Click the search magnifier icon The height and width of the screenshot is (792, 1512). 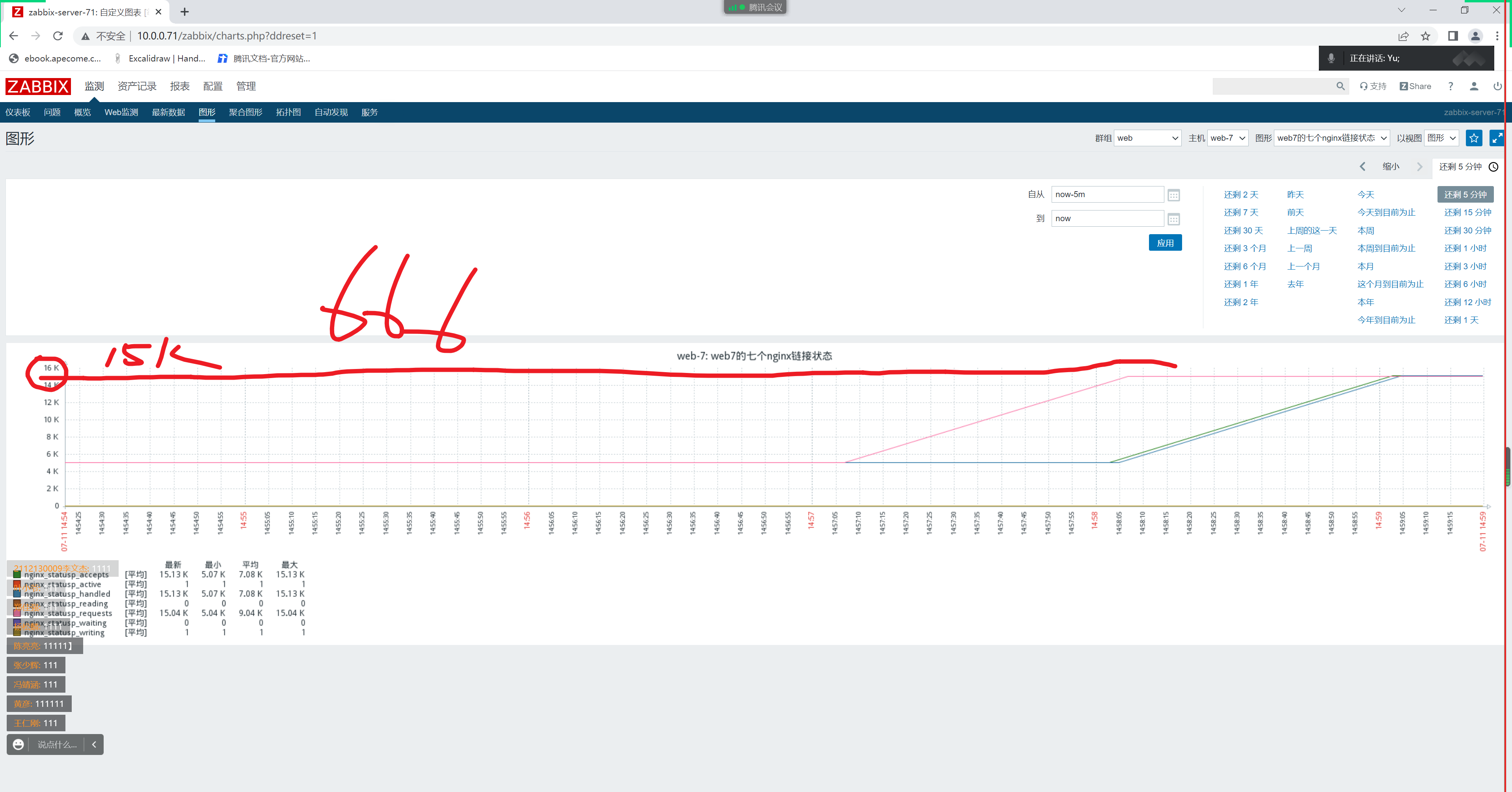[1340, 86]
